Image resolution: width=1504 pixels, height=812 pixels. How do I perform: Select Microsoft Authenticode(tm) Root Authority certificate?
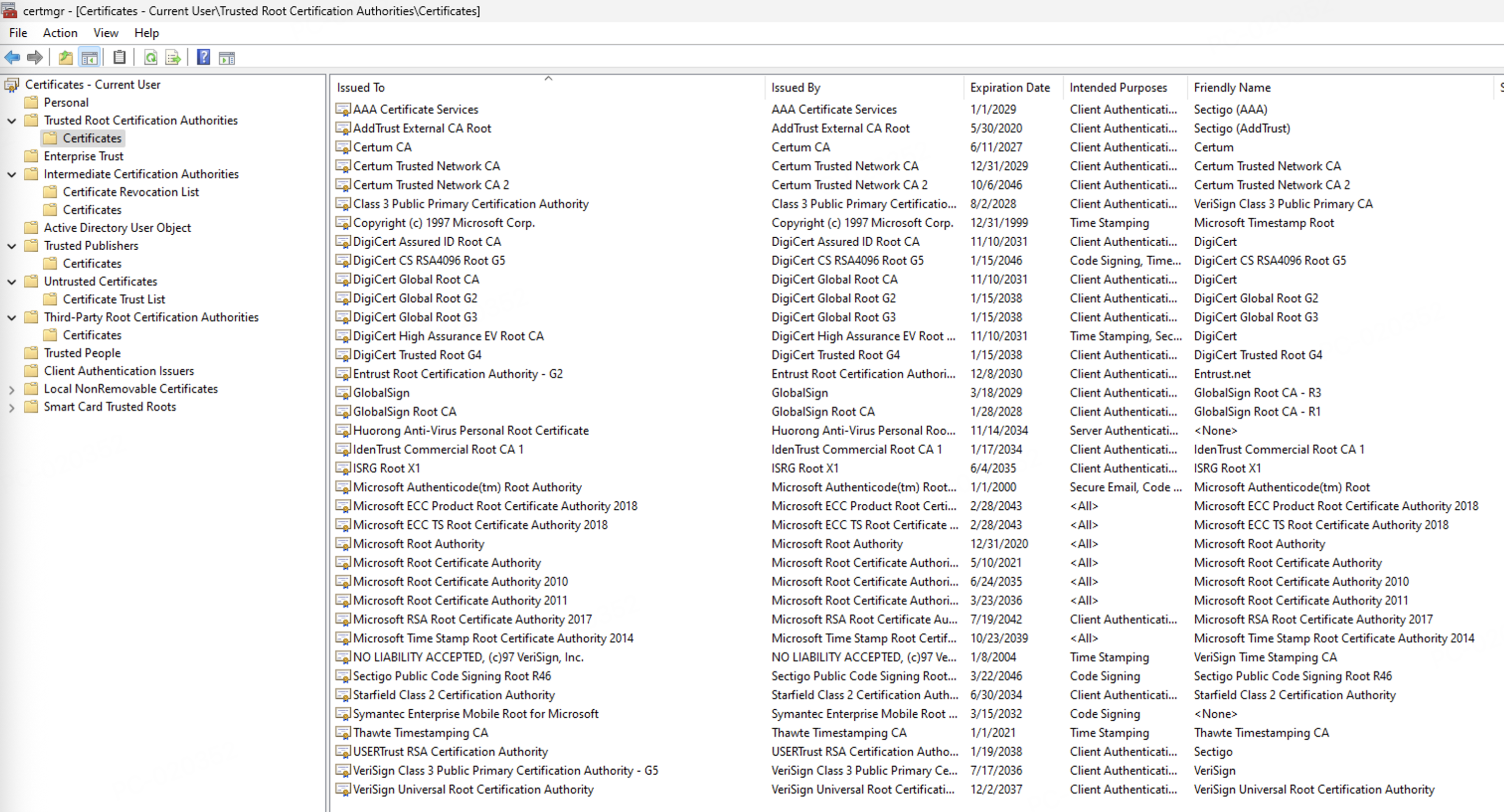pyautogui.click(x=467, y=487)
